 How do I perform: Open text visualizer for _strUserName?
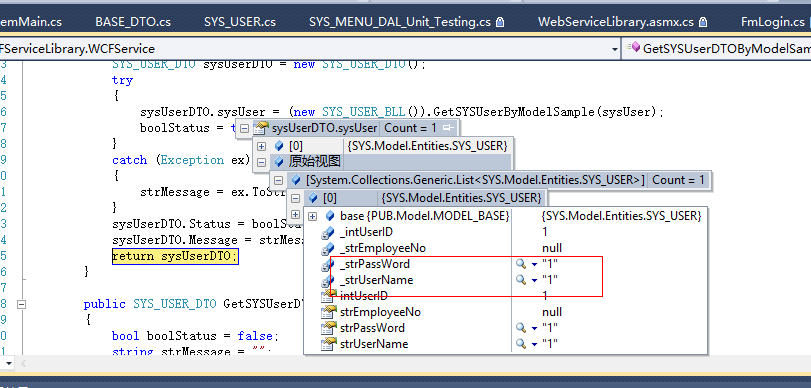coord(521,280)
